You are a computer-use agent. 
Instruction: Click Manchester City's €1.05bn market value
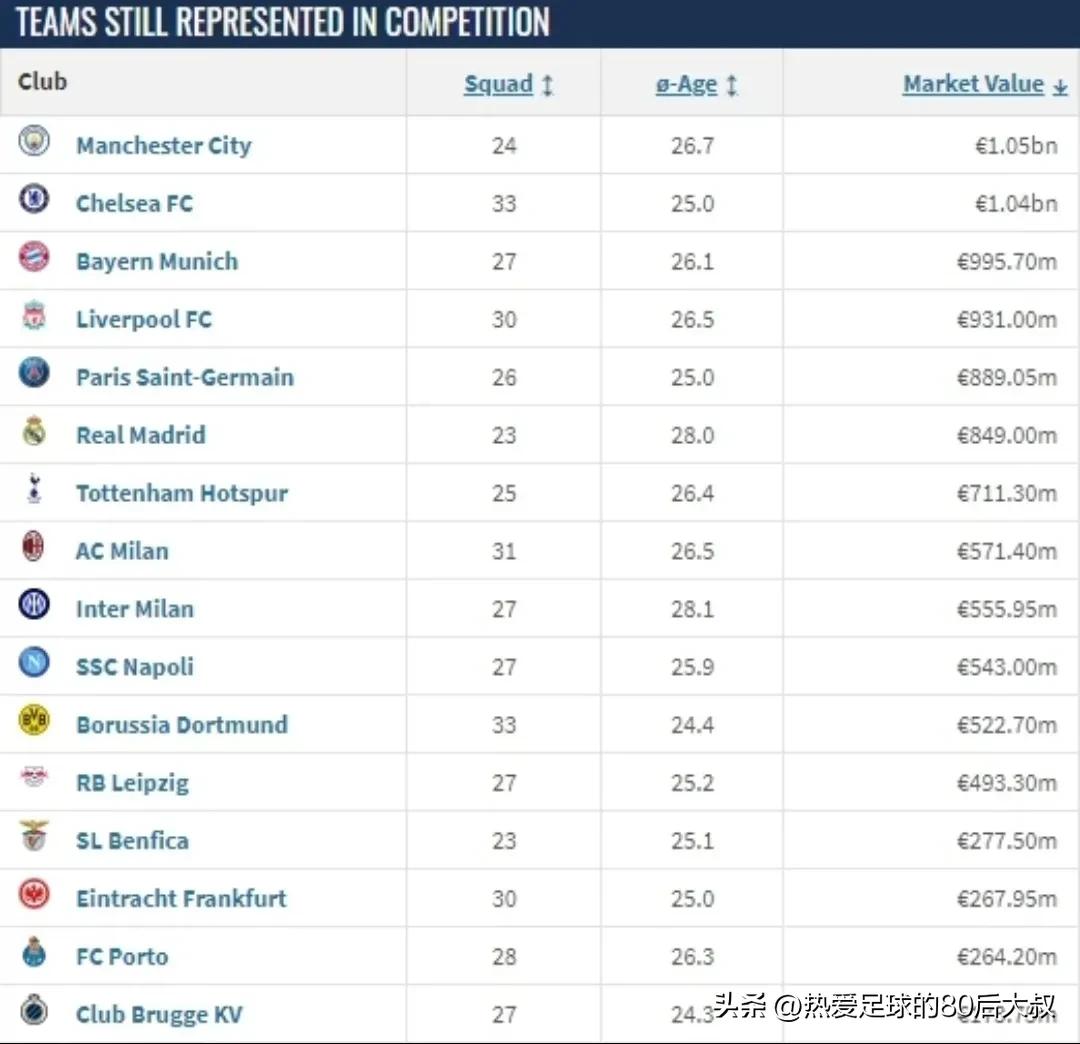click(x=1015, y=146)
